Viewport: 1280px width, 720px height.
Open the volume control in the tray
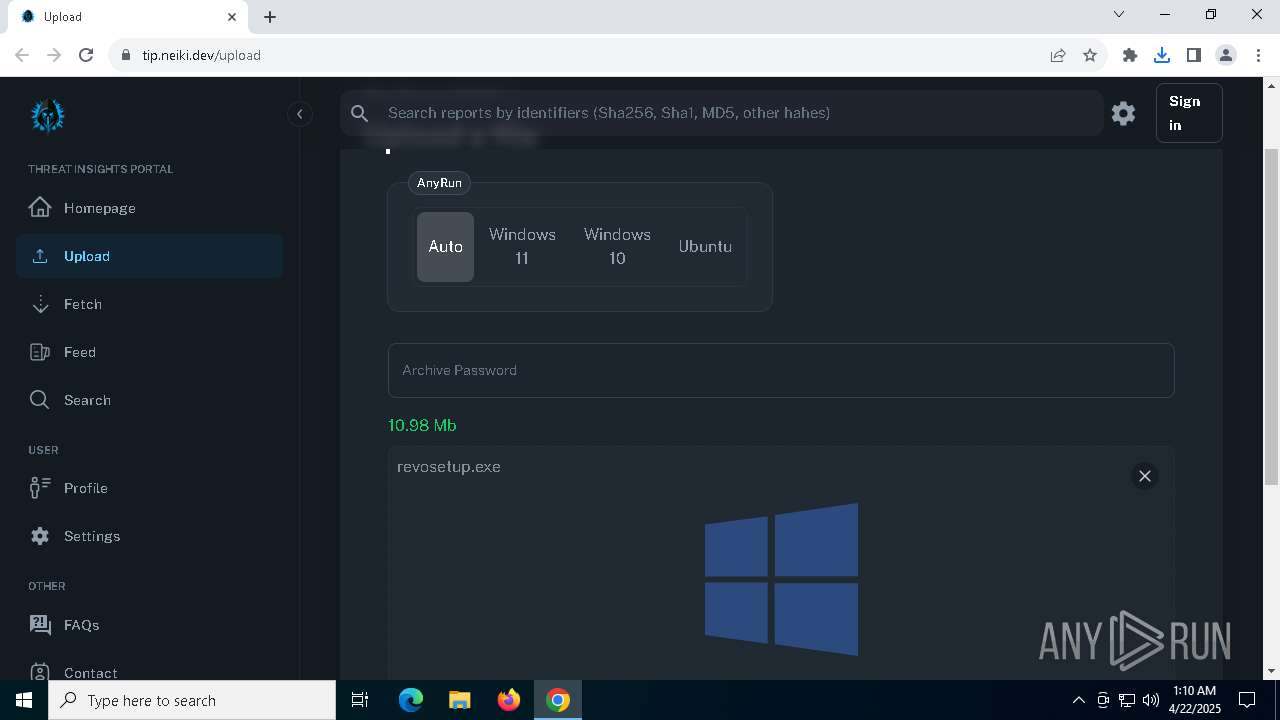[1151, 700]
